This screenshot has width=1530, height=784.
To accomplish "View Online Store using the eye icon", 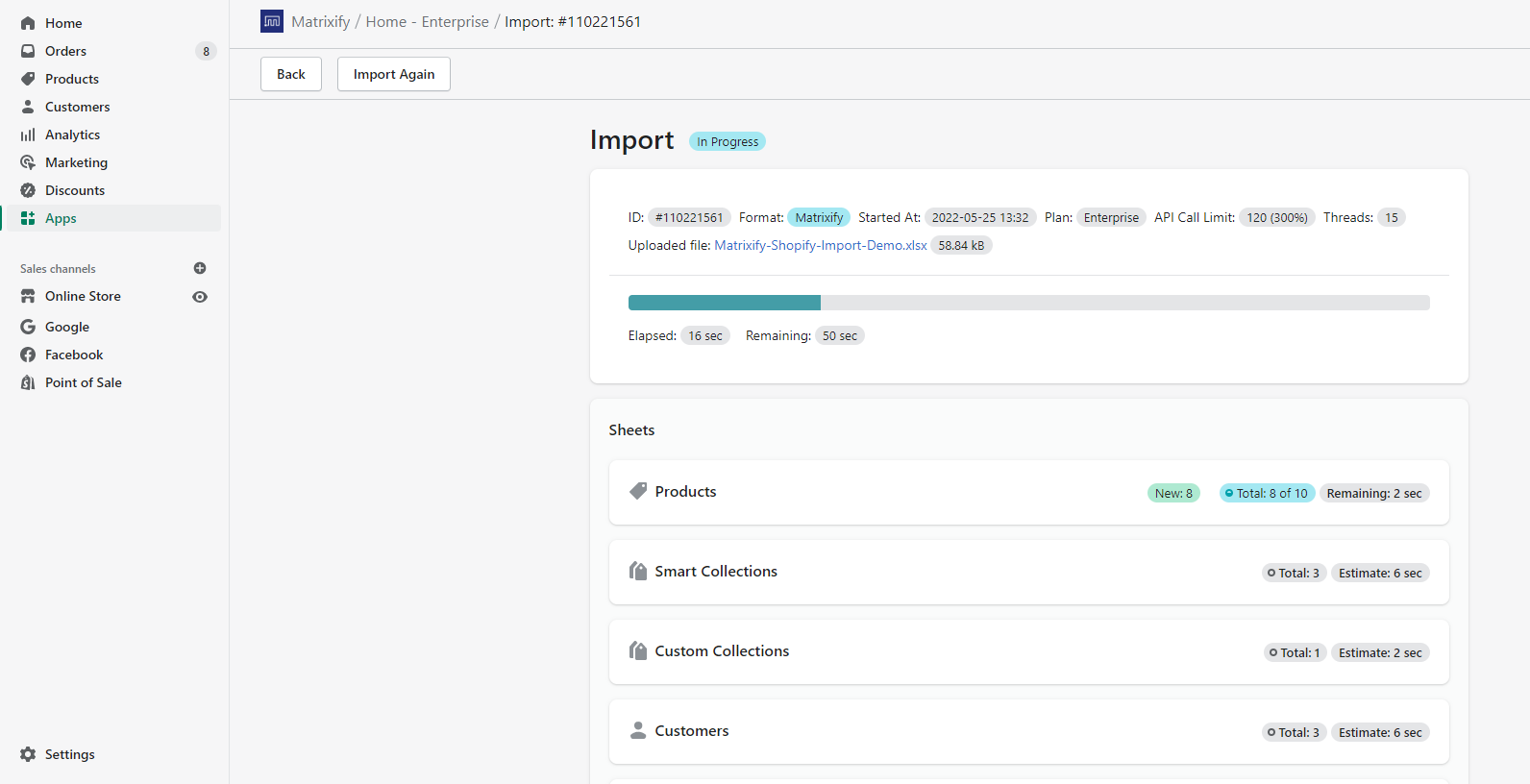I will (200, 297).
